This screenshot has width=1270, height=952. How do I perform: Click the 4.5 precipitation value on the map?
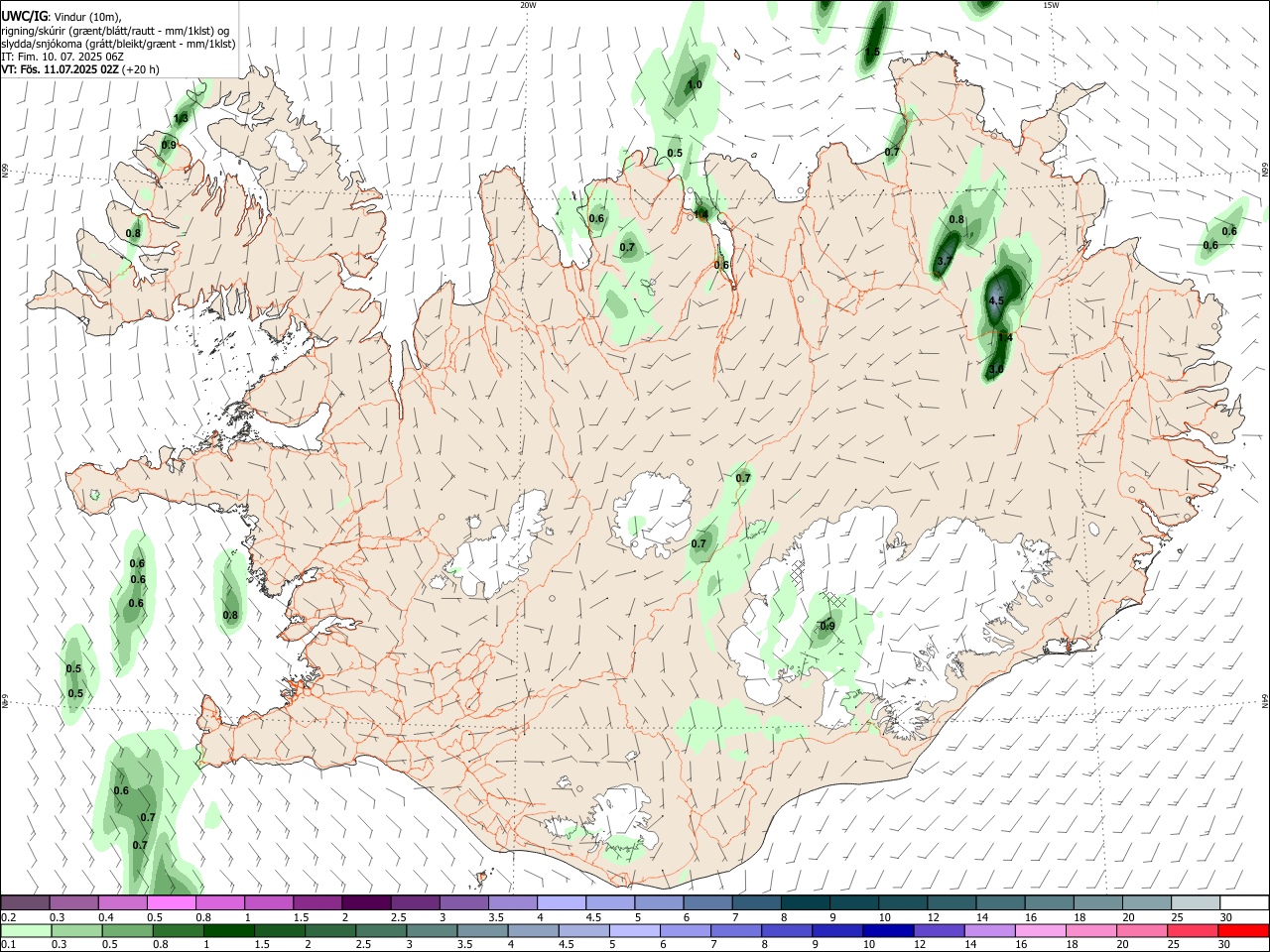click(997, 299)
